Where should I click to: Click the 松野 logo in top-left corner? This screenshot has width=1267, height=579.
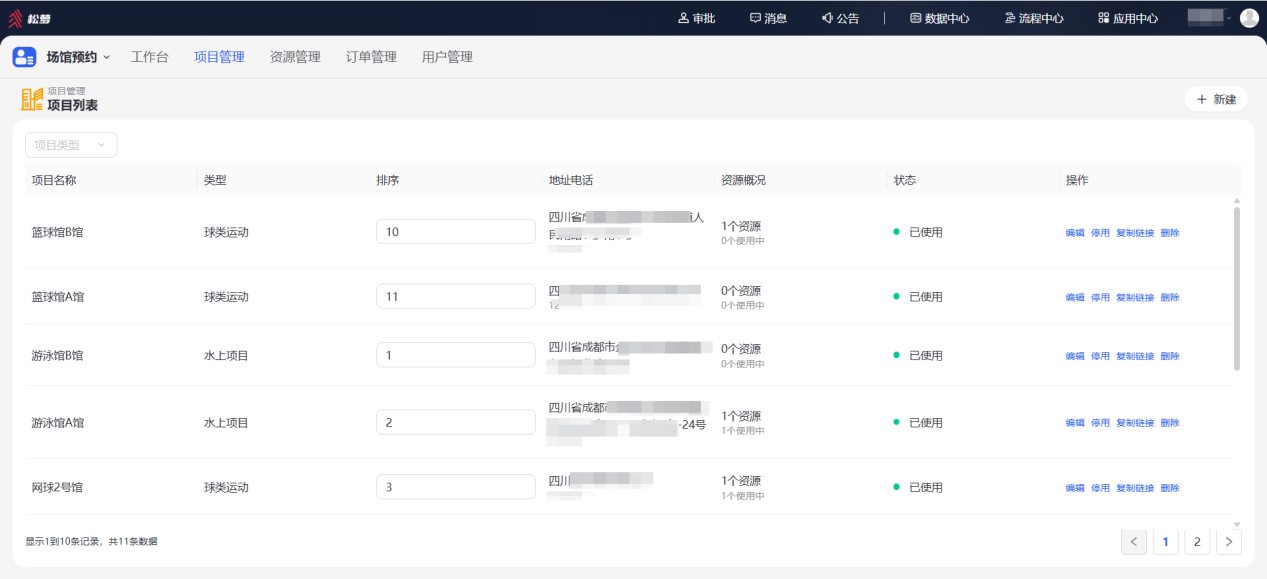point(30,18)
